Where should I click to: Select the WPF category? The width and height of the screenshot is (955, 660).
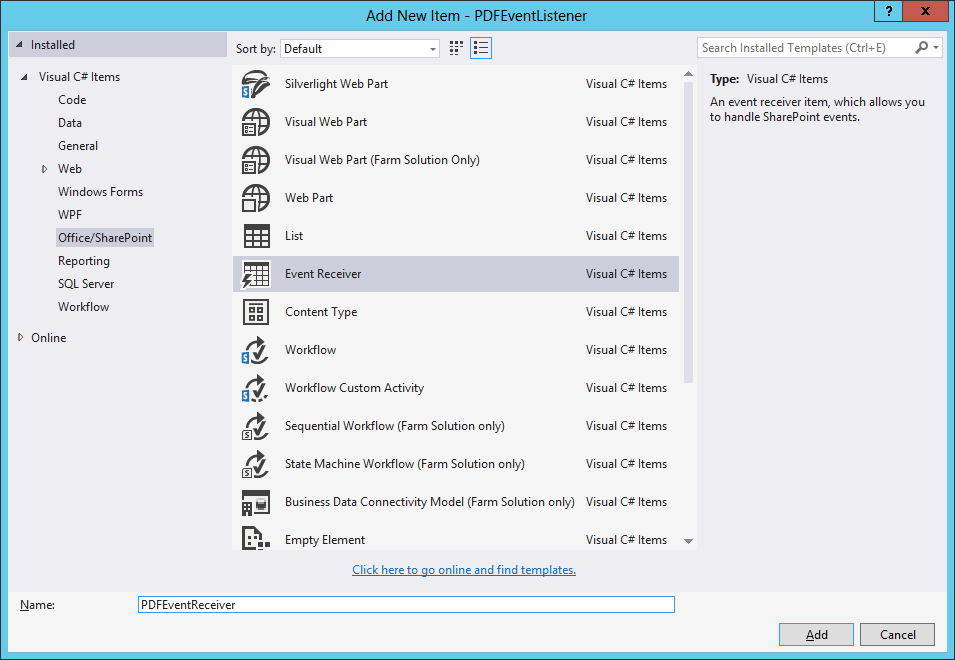tap(70, 215)
